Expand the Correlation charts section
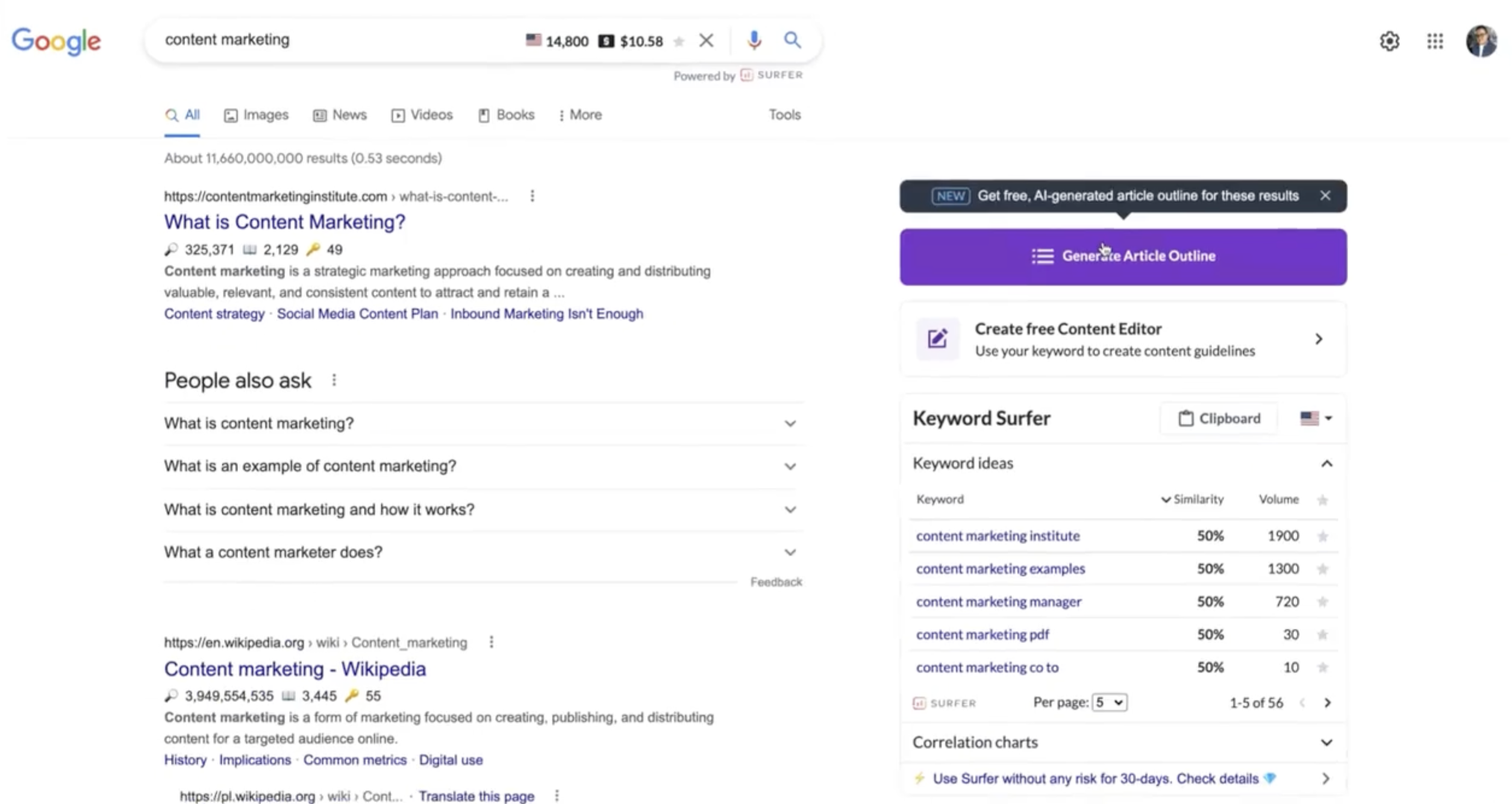 [x=1326, y=743]
